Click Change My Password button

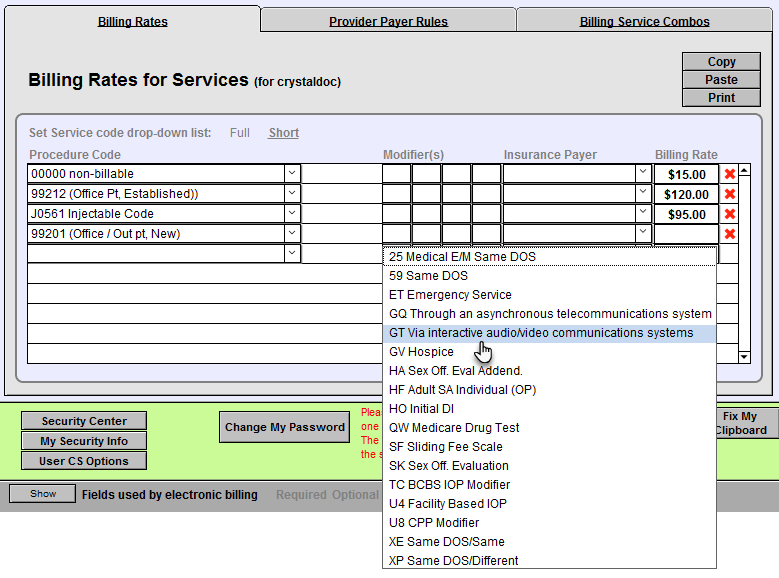coord(285,427)
